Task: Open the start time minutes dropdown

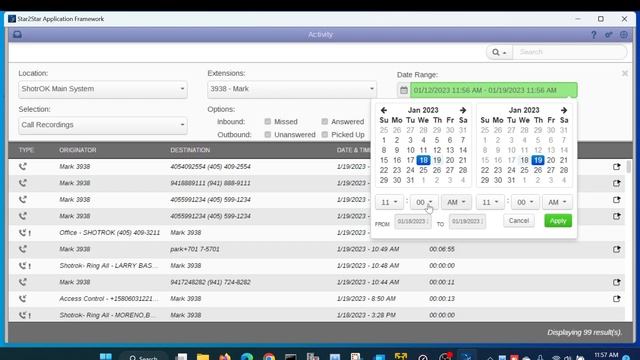Action: pos(424,202)
